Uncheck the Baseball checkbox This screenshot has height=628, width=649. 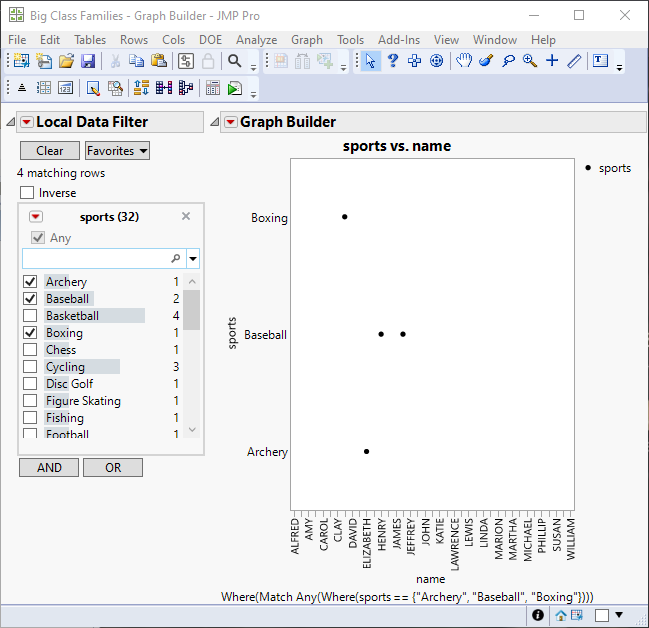tap(30, 298)
